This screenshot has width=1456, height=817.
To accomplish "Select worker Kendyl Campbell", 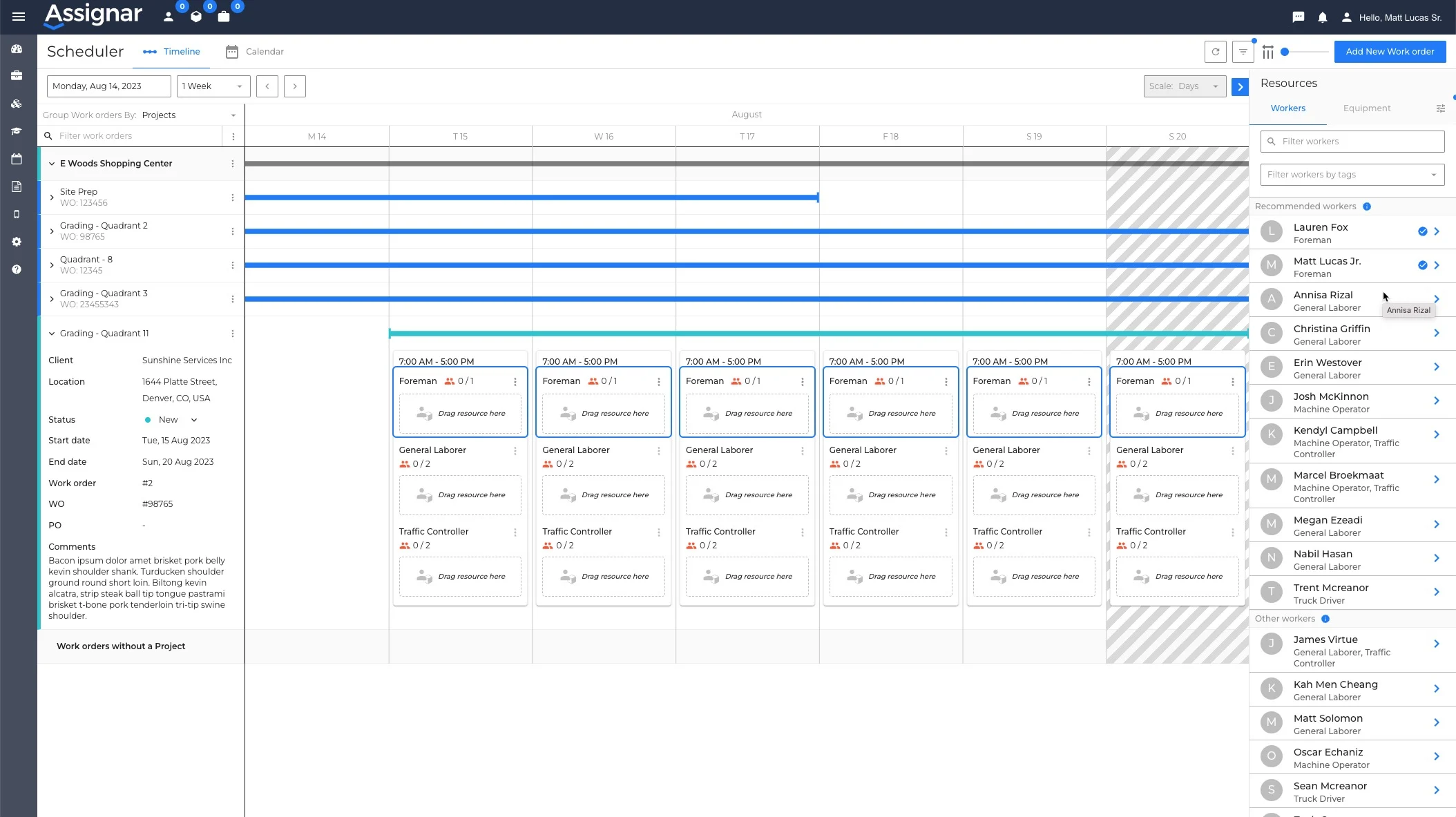I will click(x=1352, y=441).
